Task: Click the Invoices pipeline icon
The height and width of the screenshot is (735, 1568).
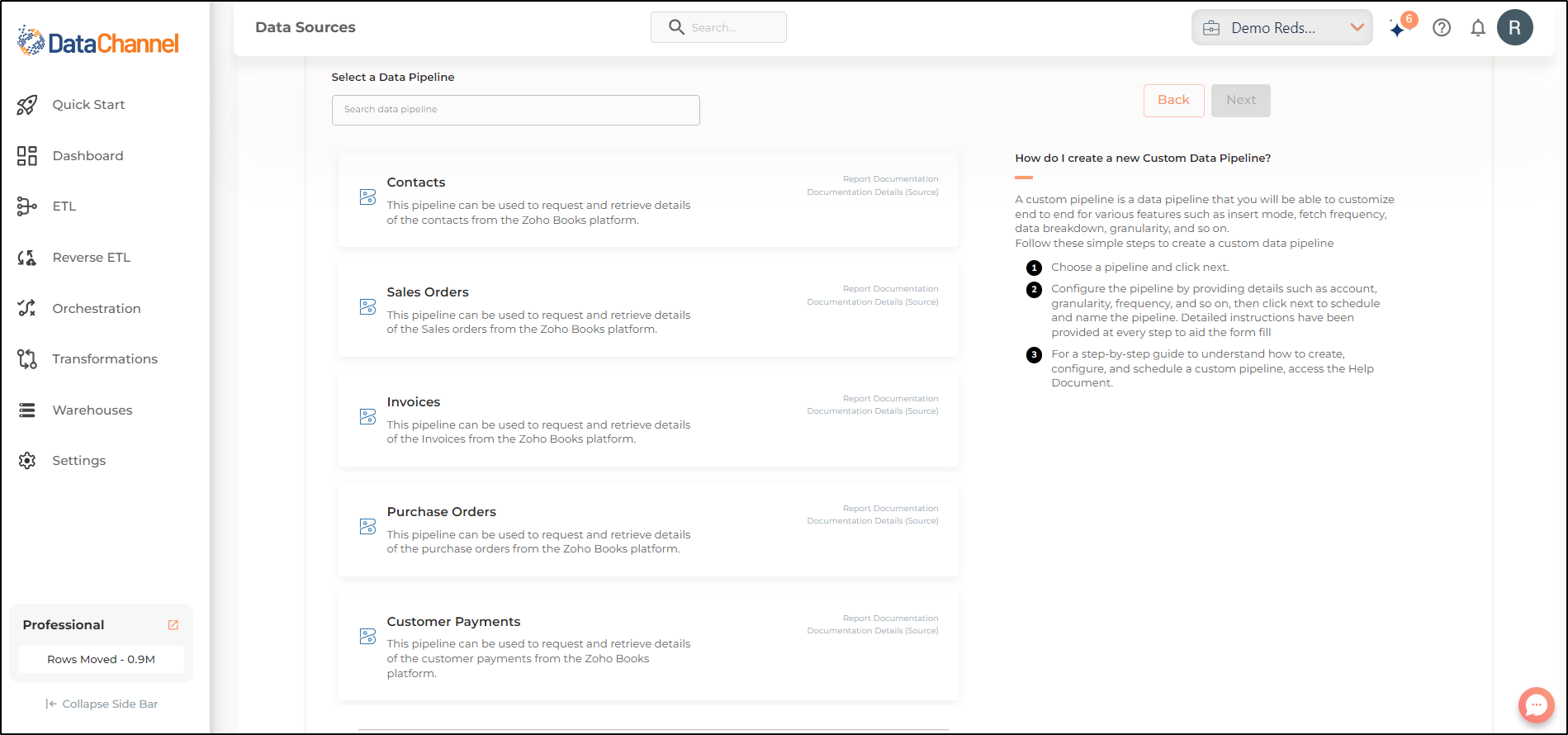Action: click(368, 417)
